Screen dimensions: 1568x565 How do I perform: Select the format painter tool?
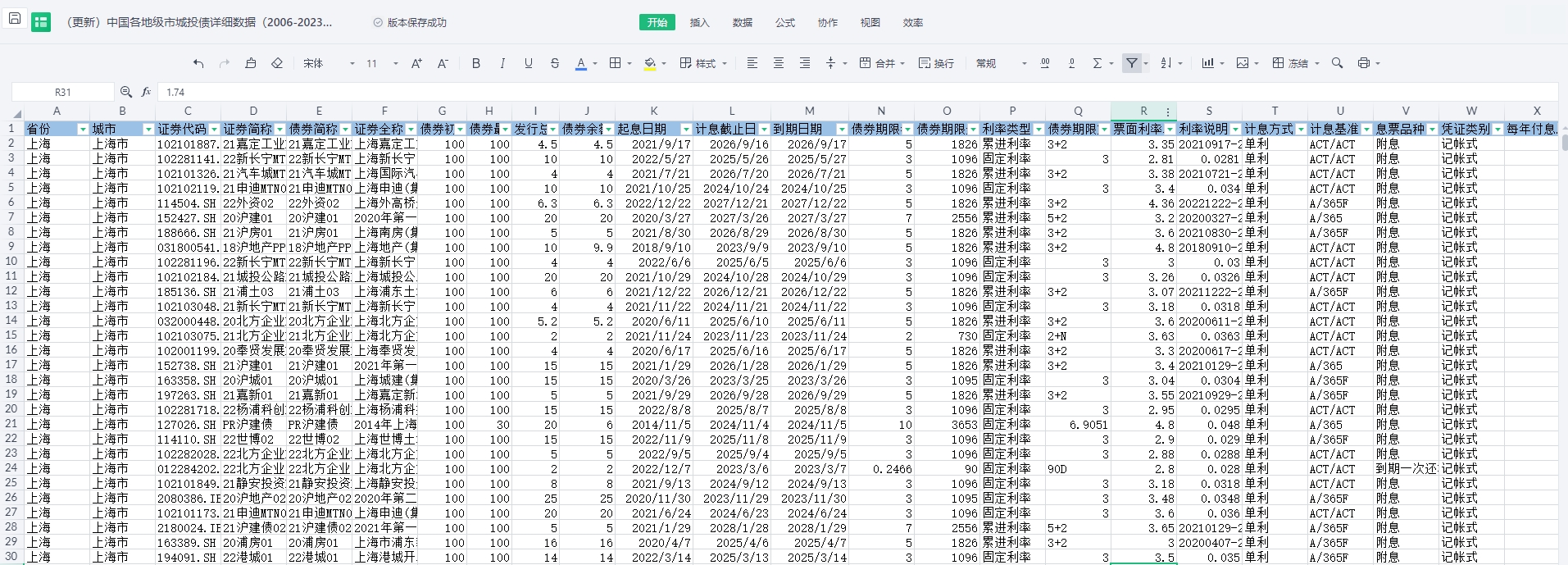(x=251, y=63)
